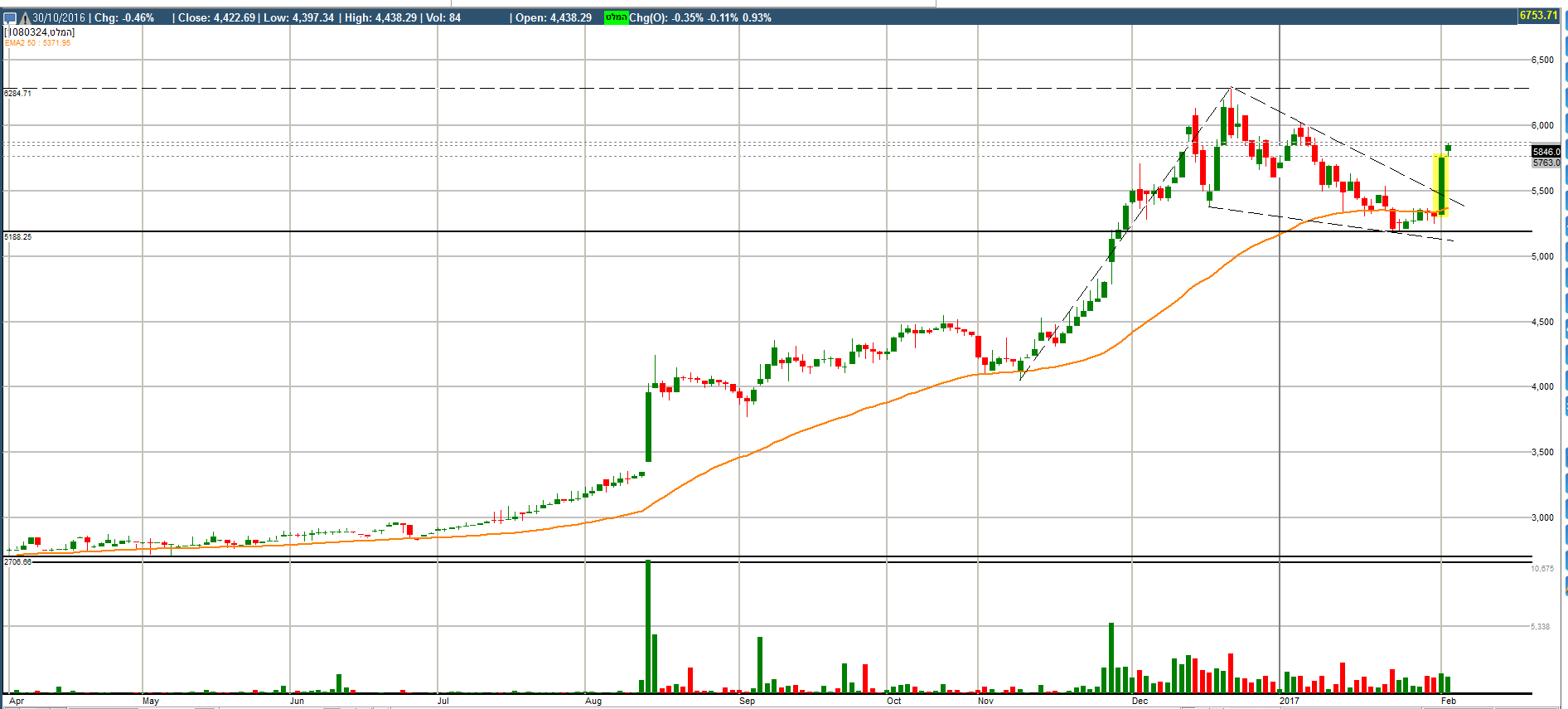1568x709 pixels.
Task: Click the 6,500 price axis label
Action: tap(1542, 61)
